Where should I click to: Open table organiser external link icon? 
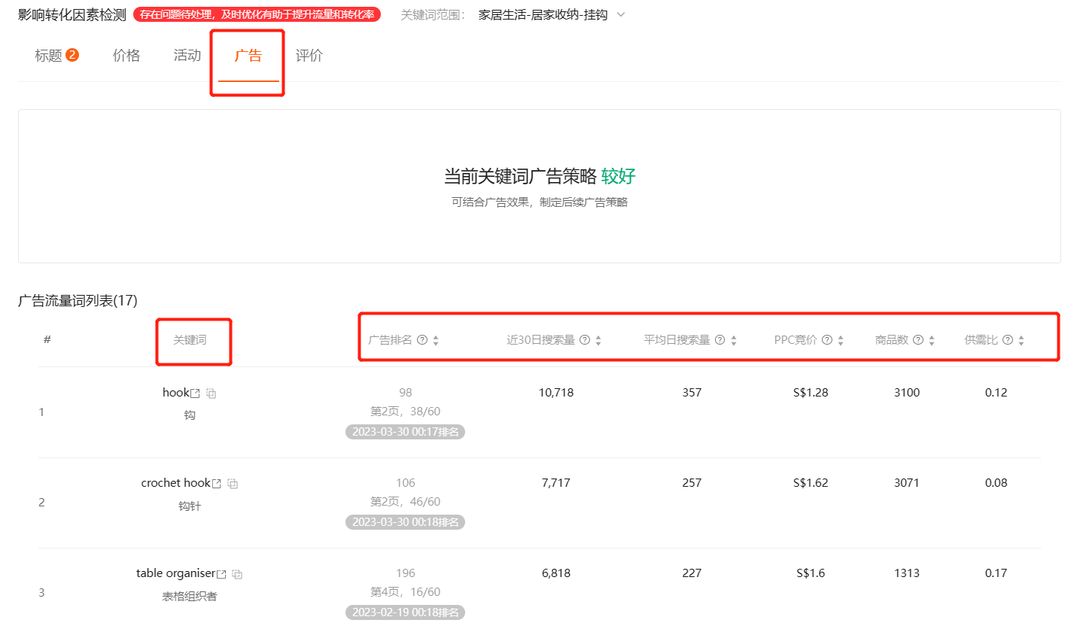[221, 573]
